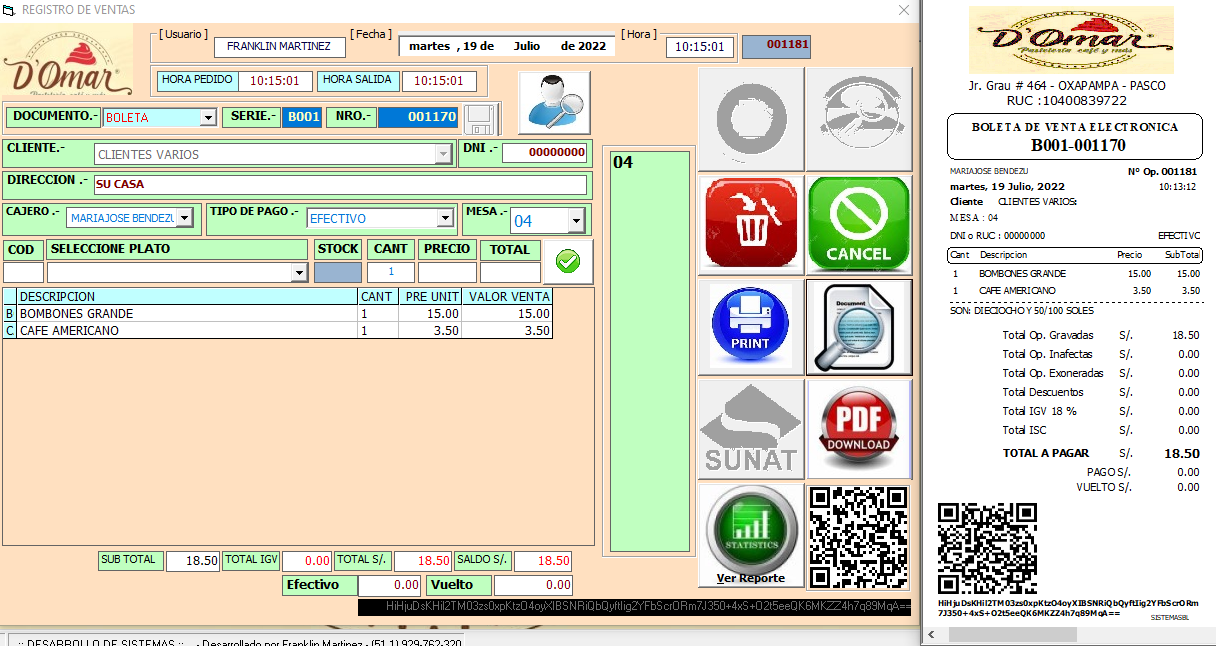Open the TIPO DE PAGO dropdown

tap(446, 219)
